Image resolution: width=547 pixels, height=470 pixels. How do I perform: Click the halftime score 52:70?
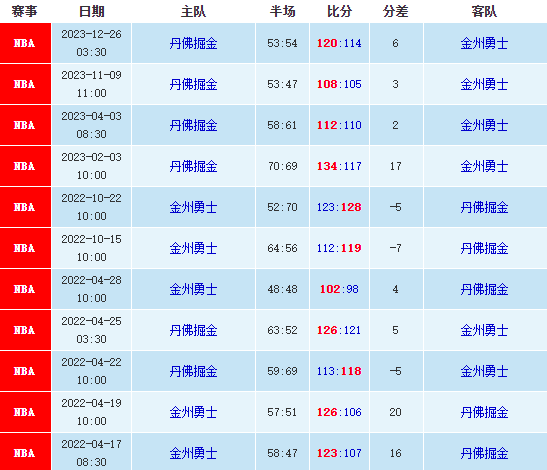[x=282, y=207]
